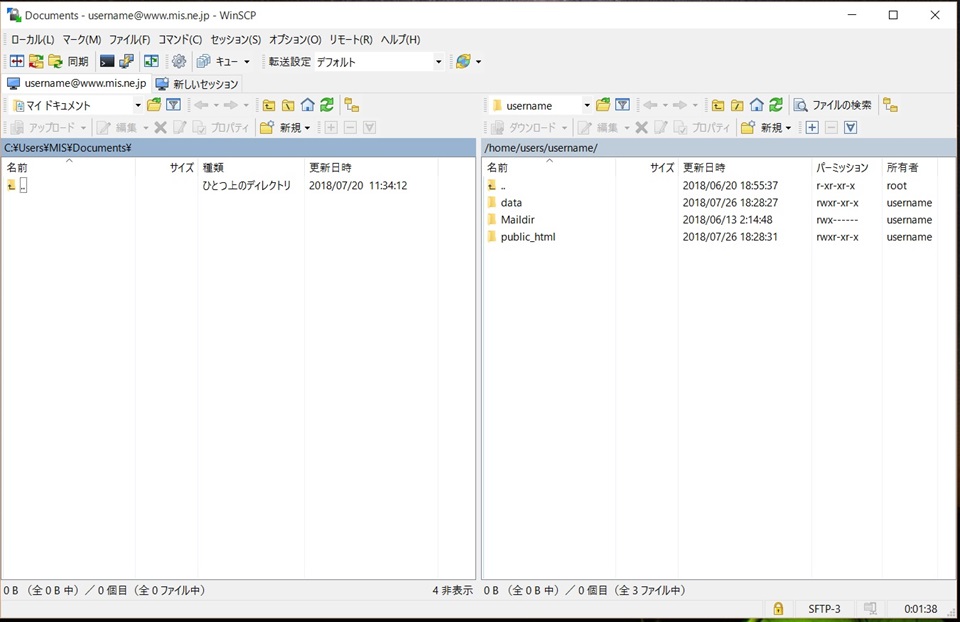Image resolution: width=960 pixels, height=622 pixels.
Task: Select remote parent directory row
Action: 710,185
